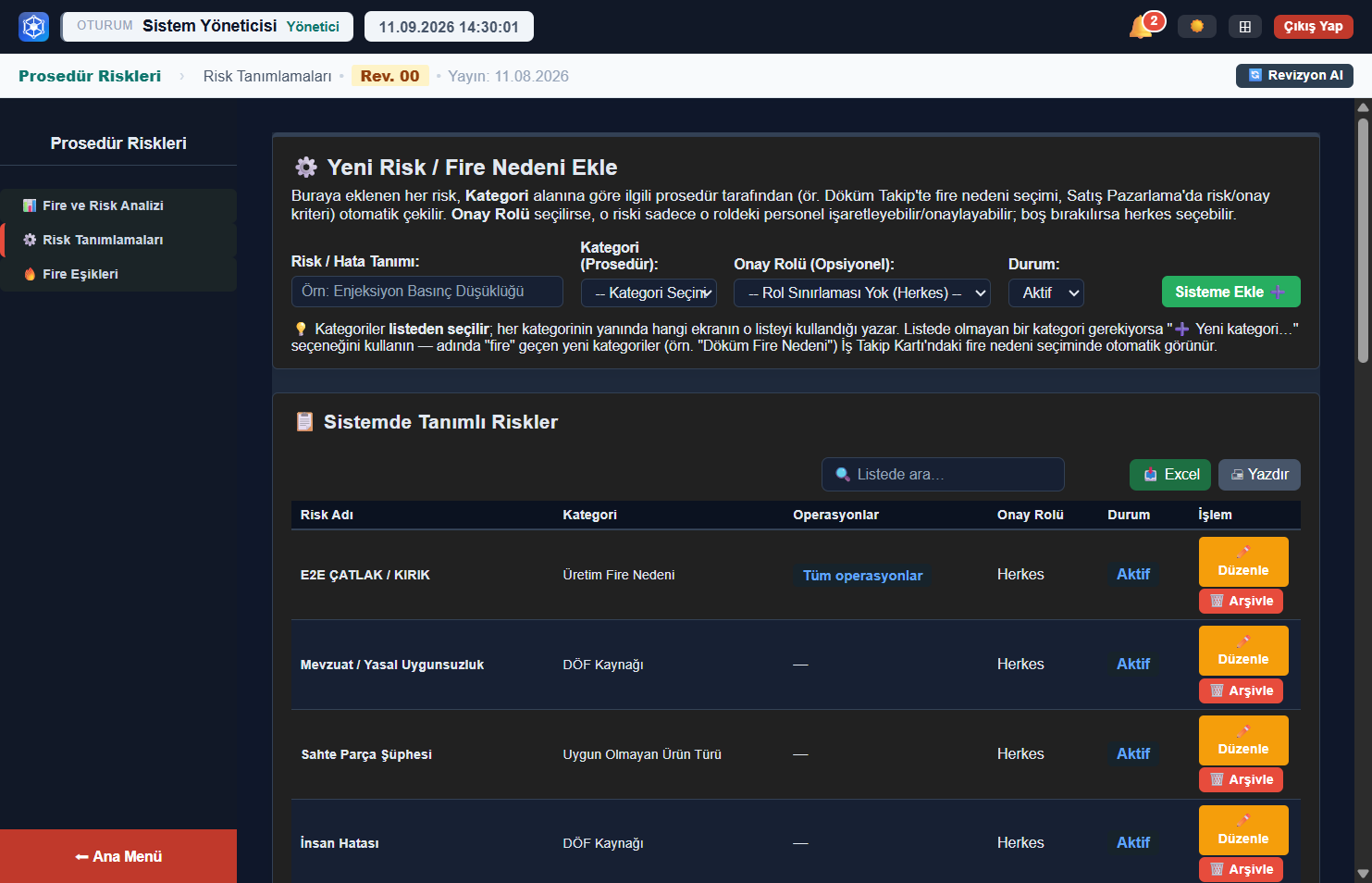Archive the Mevzuat / Yasal Uygunsuzluk risk
This screenshot has width=1372, height=883.
tap(1241, 690)
